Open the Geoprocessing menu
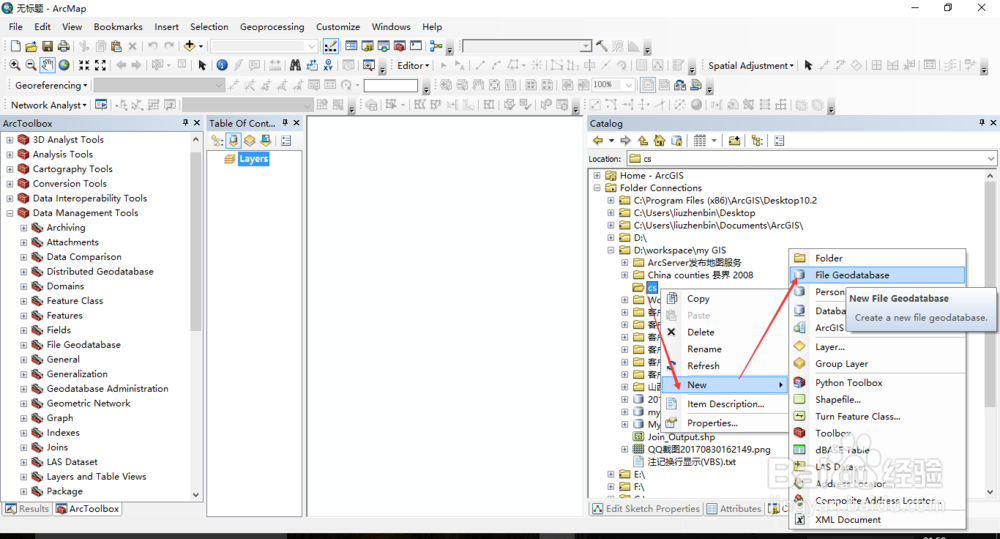The image size is (1000, 539). (272, 27)
